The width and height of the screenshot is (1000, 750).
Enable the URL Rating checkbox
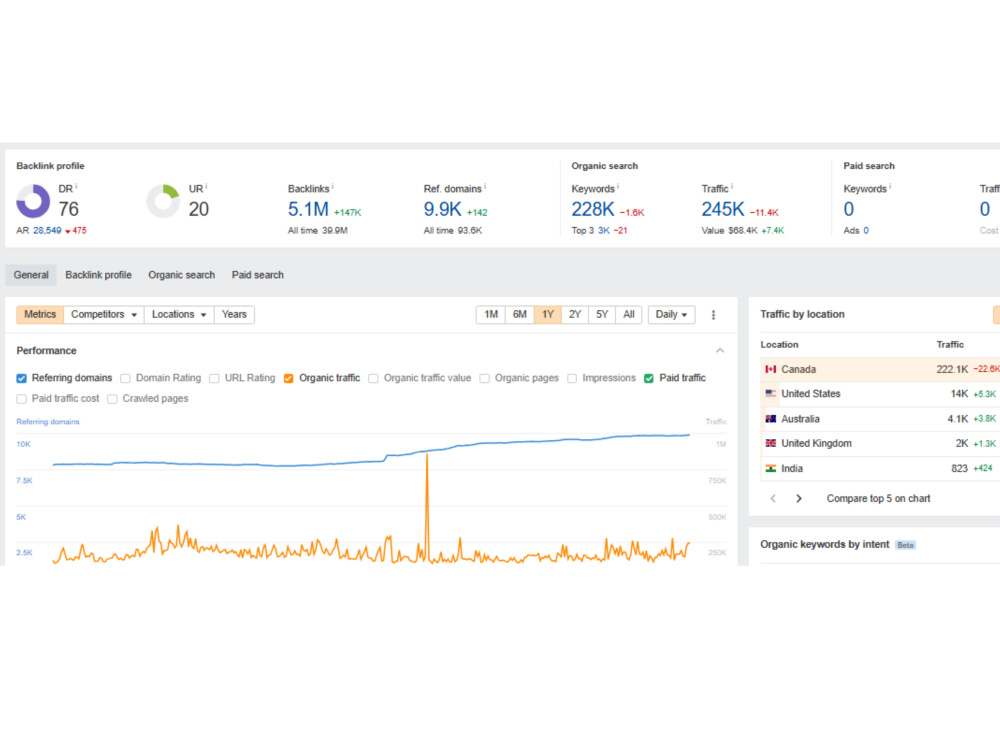[214, 378]
